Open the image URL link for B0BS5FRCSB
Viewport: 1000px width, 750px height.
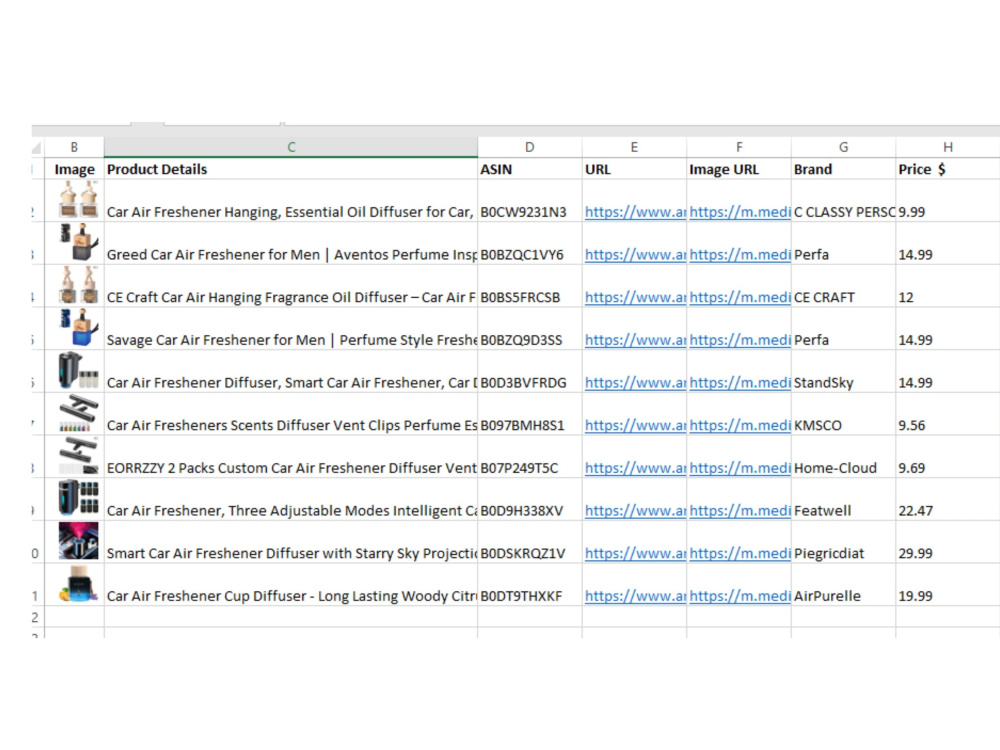(x=740, y=297)
